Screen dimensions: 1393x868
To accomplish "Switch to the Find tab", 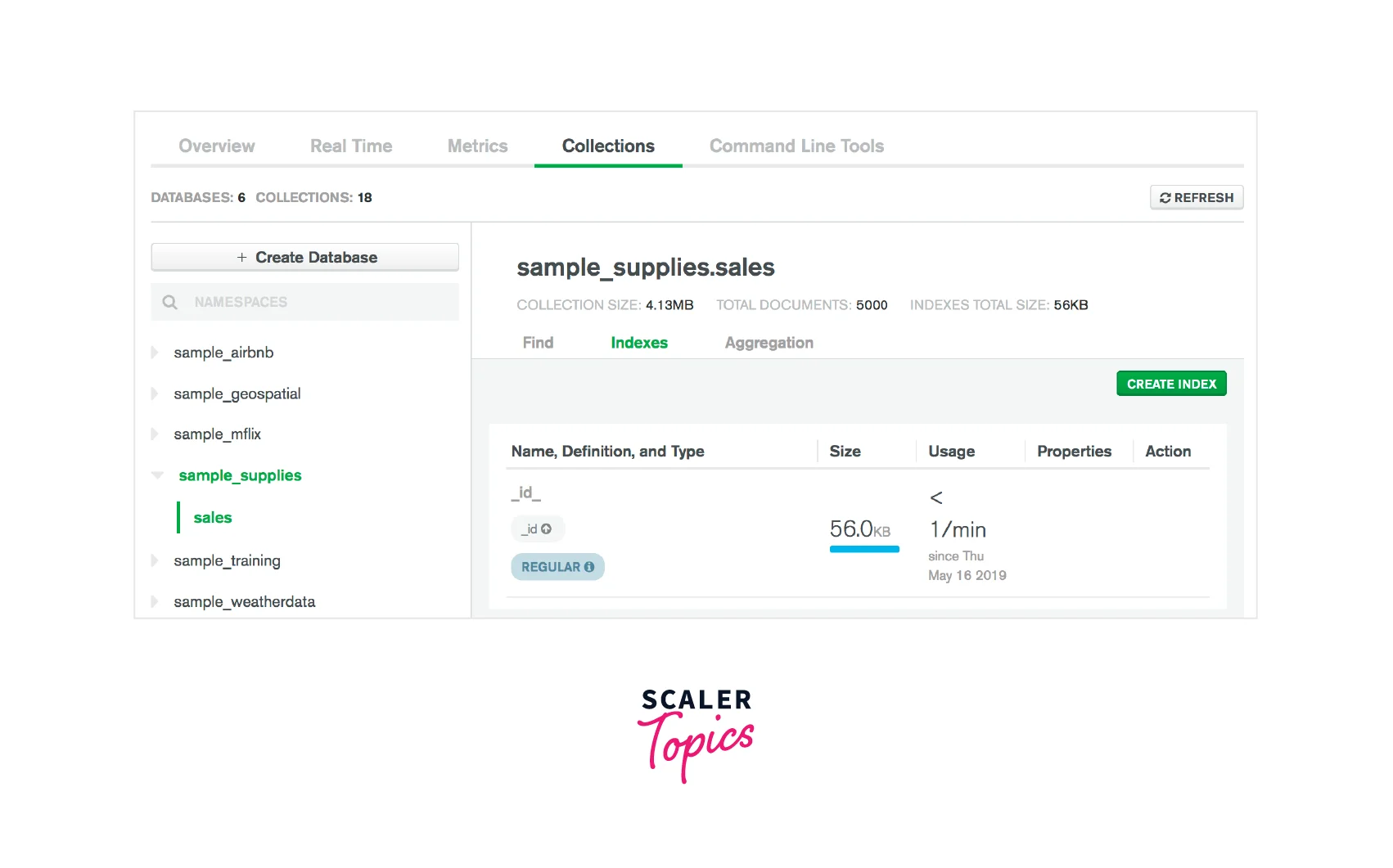I will pos(538,343).
